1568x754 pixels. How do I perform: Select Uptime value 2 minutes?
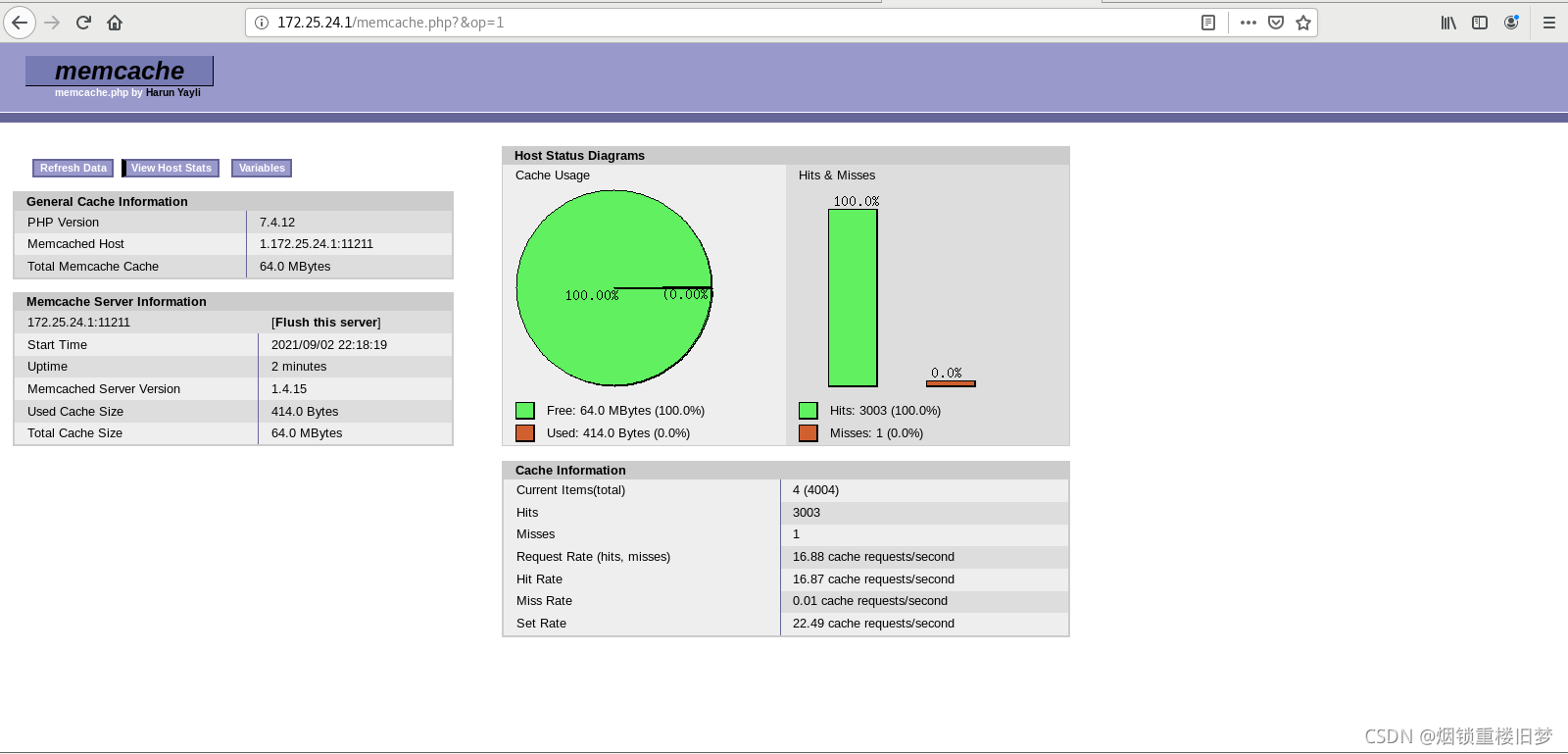coord(299,367)
